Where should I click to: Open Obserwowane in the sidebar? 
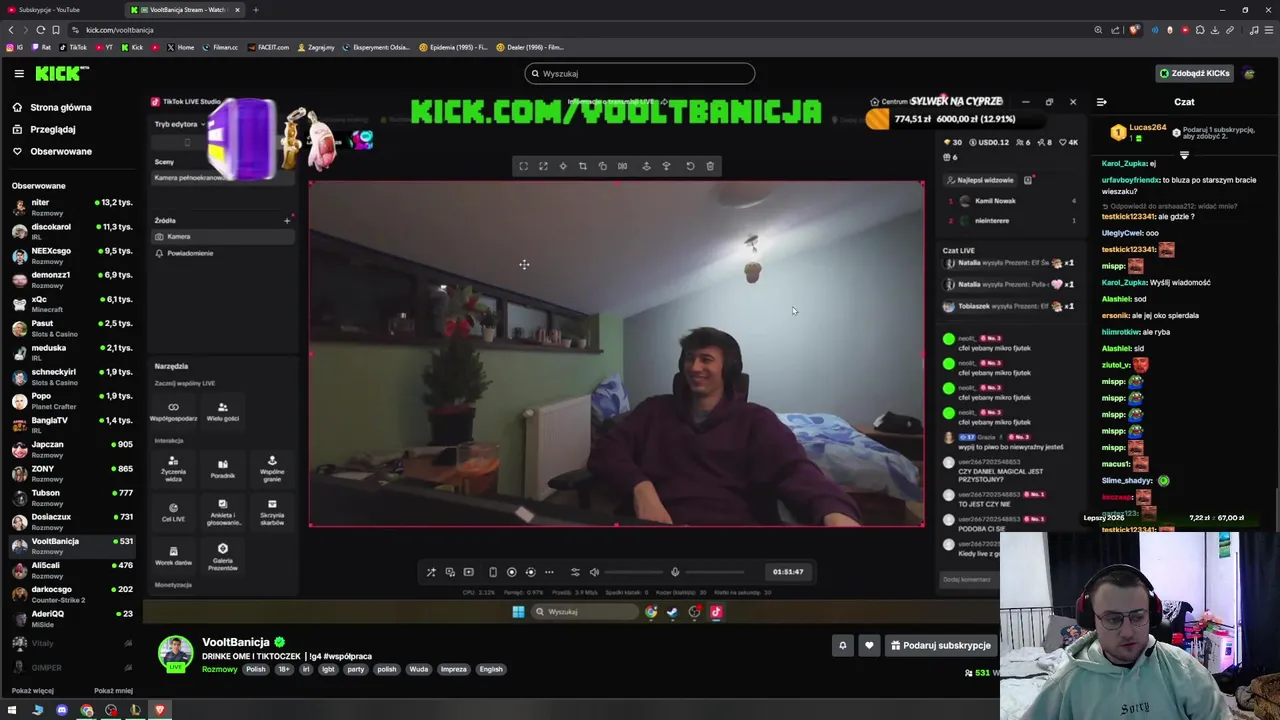(x=60, y=151)
